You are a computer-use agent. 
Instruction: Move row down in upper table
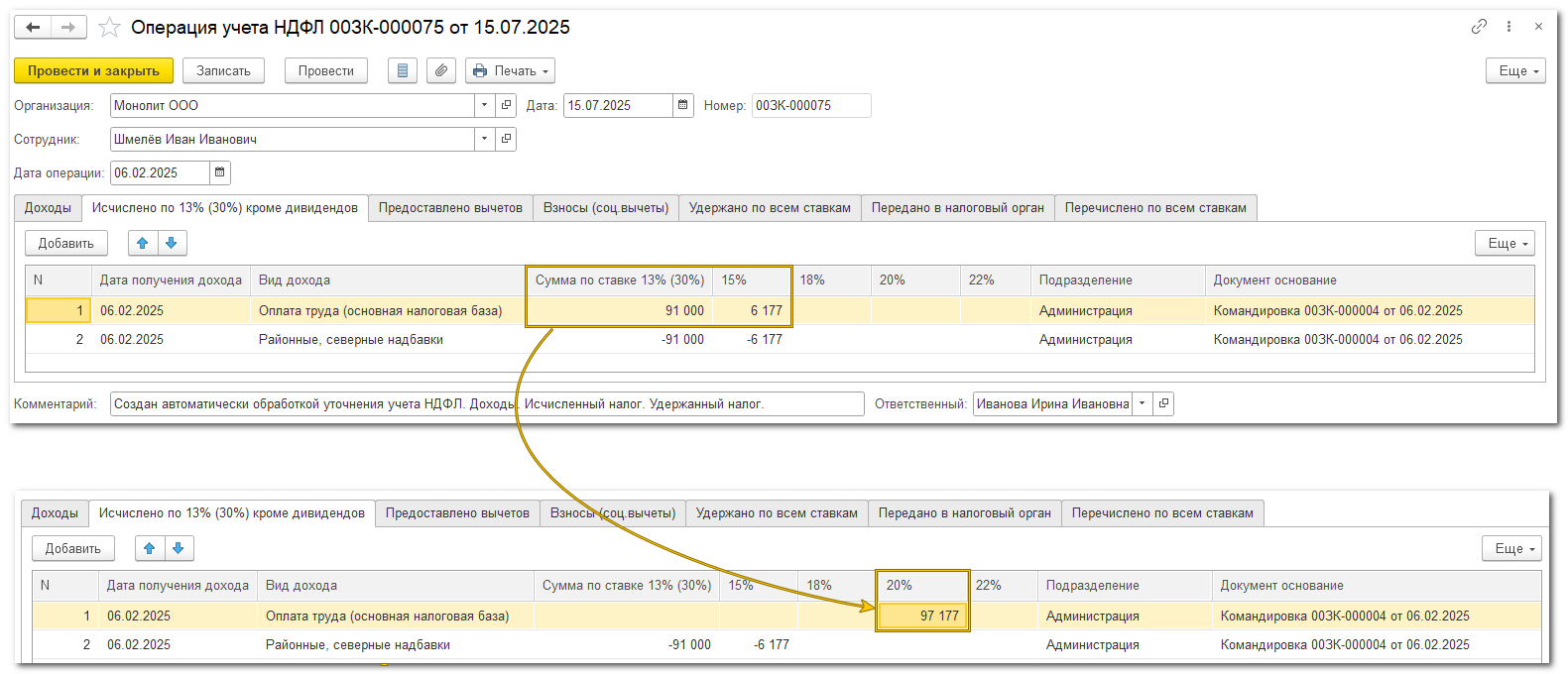pos(172,243)
